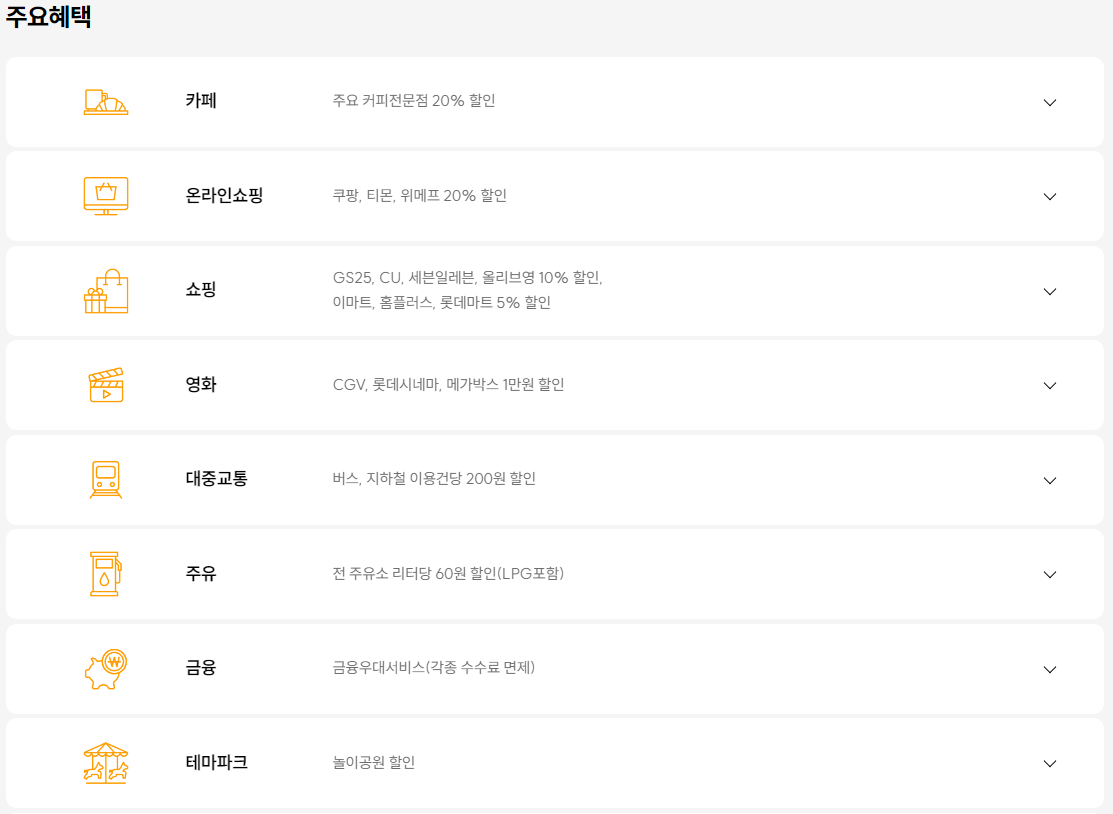Expand the 영화 benefit row
This screenshot has width=1113, height=814.
click(x=1050, y=386)
